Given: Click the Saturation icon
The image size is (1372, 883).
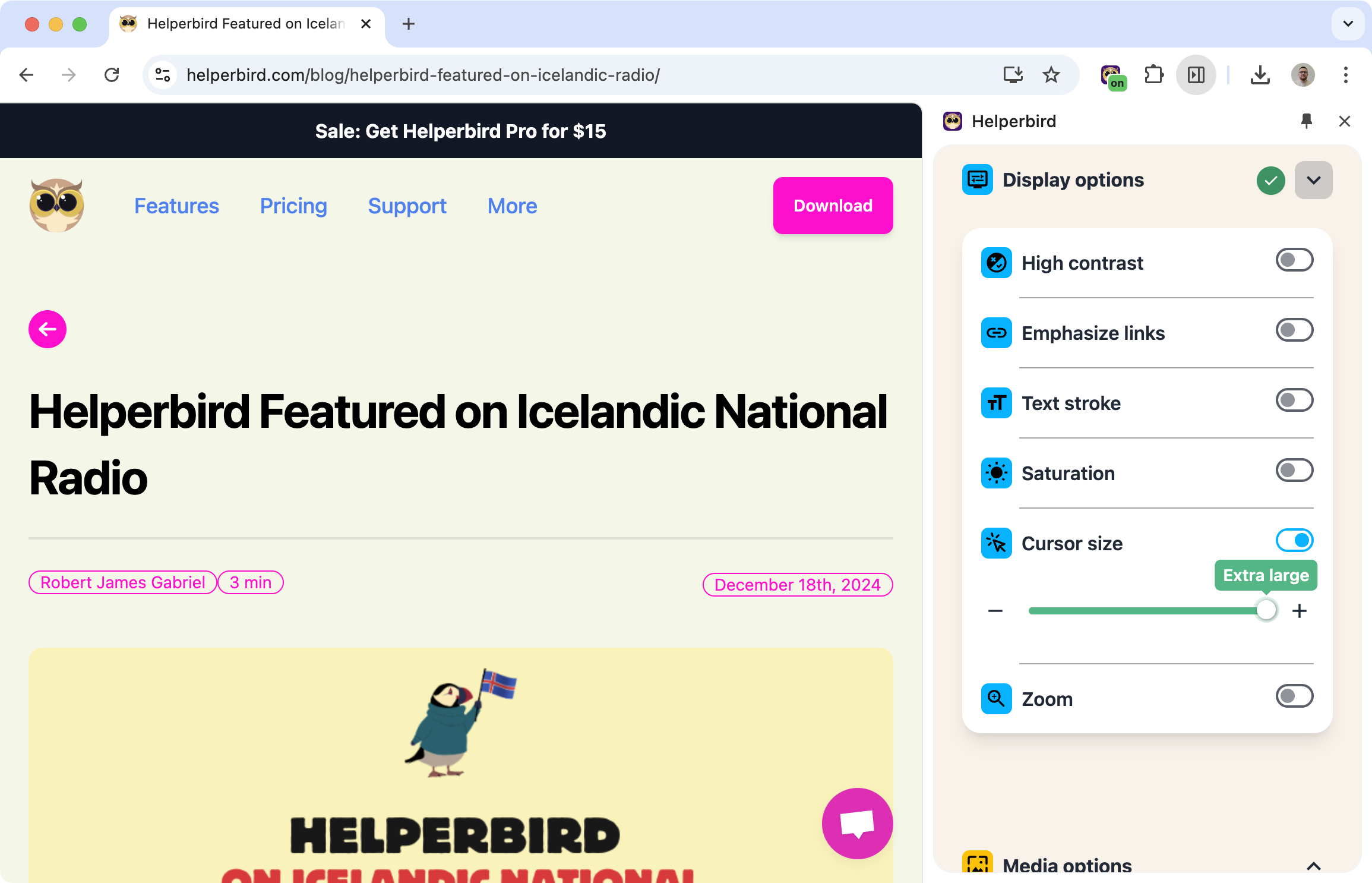Looking at the screenshot, I should pos(996,472).
